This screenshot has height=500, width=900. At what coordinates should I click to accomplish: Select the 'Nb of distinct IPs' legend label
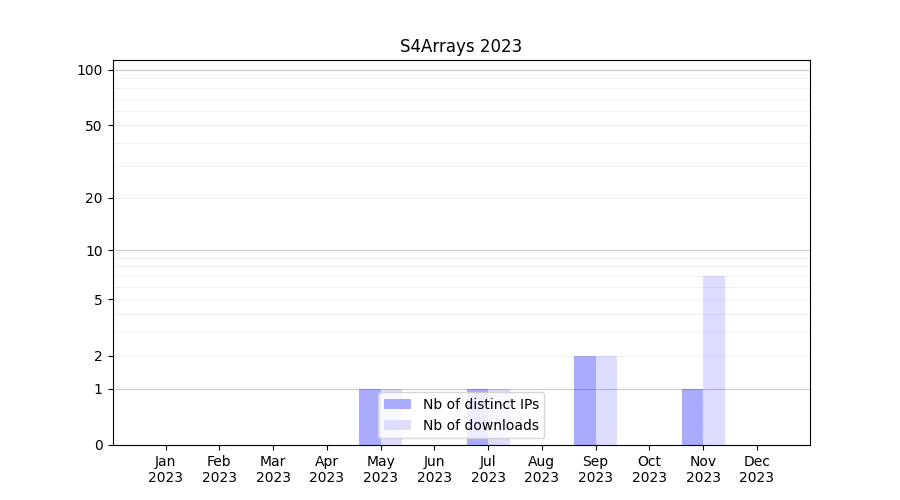pos(480,404)
